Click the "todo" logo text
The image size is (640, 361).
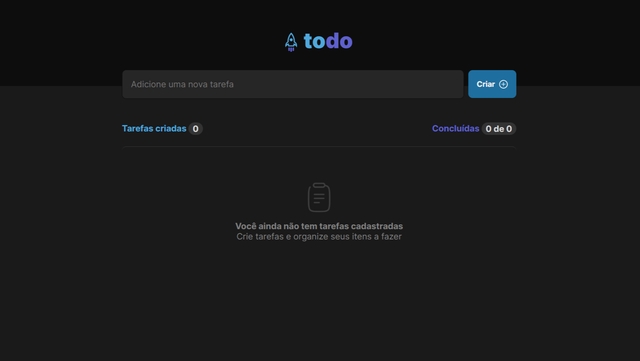pyautogui.click(x=328, y=41)
